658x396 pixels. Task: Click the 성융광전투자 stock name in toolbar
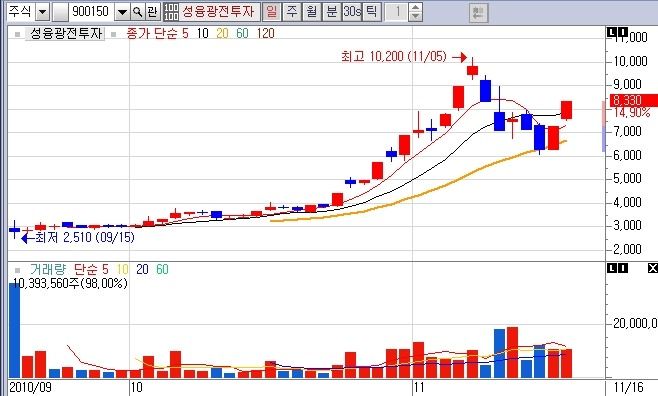pos(219,11)
